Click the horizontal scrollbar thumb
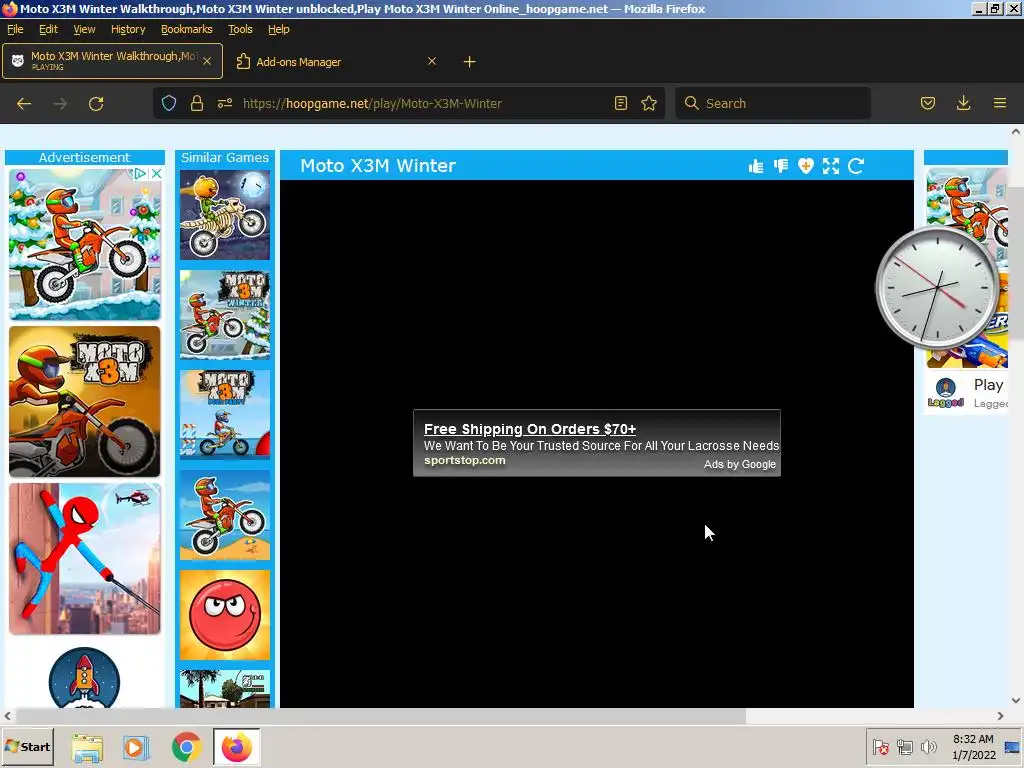Image resolution: width=1024 pixels, height=768 pixels. (380, 716)
